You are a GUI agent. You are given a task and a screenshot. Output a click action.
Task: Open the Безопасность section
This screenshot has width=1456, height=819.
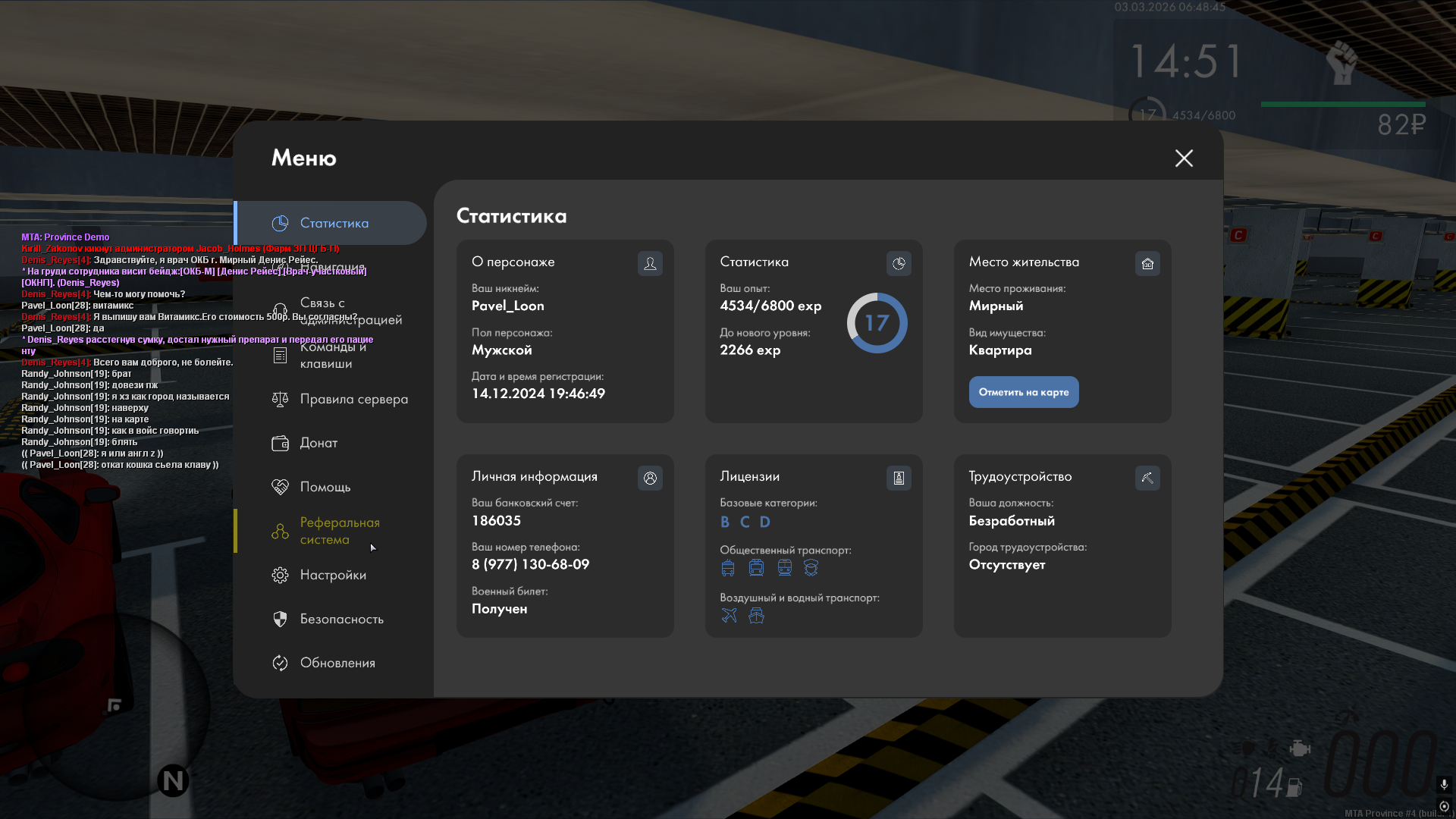point(341,619)
